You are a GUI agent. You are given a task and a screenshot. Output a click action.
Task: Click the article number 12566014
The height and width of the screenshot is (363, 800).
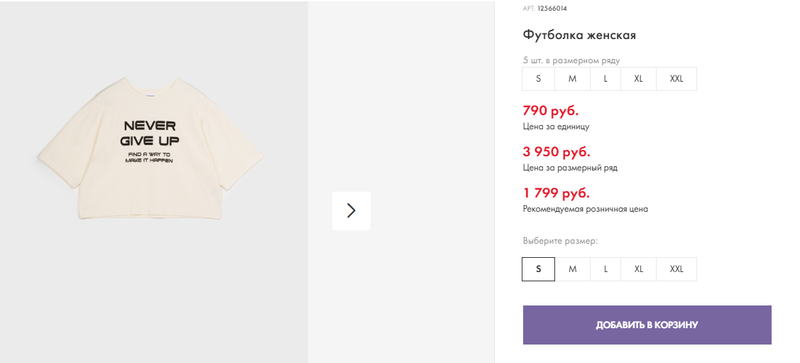(552, 9)
